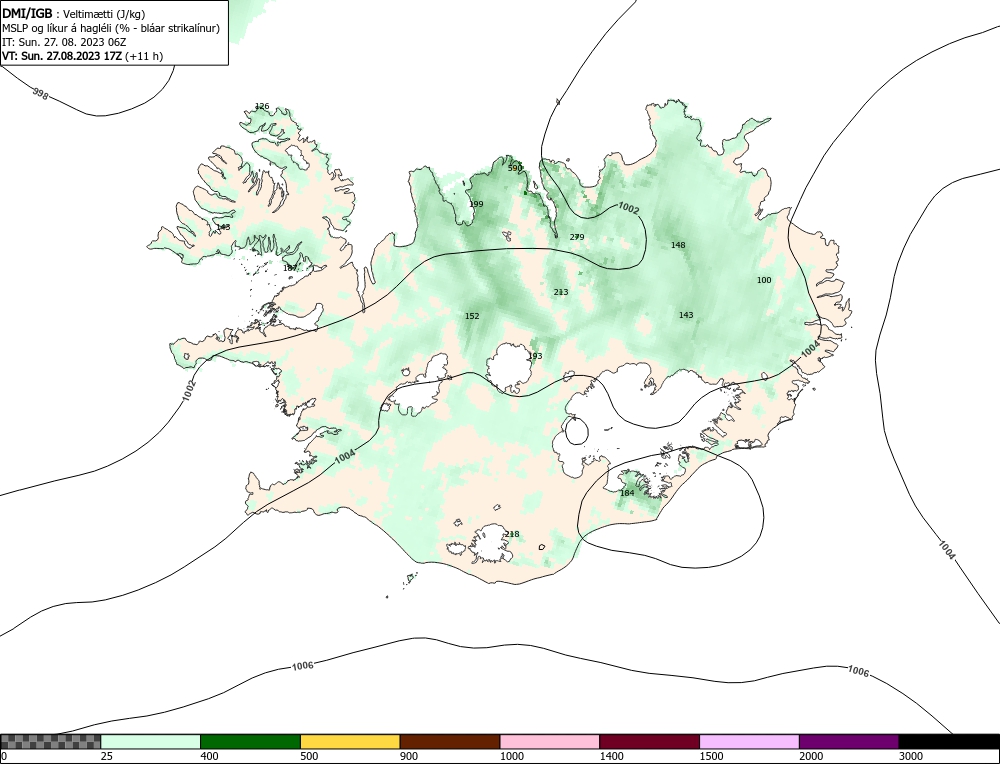Click the legend tick label 3000
Screen dimensions: 1000x764
[x=911, y=756]
